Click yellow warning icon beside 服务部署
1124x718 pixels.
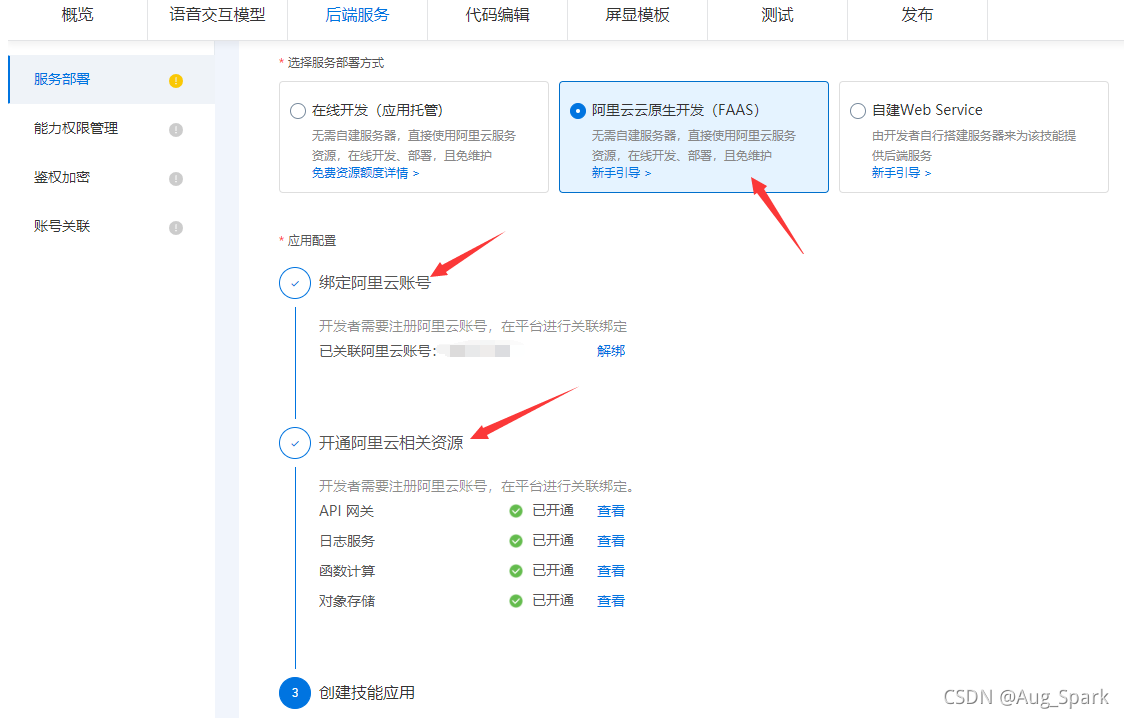tap(176, 81)
